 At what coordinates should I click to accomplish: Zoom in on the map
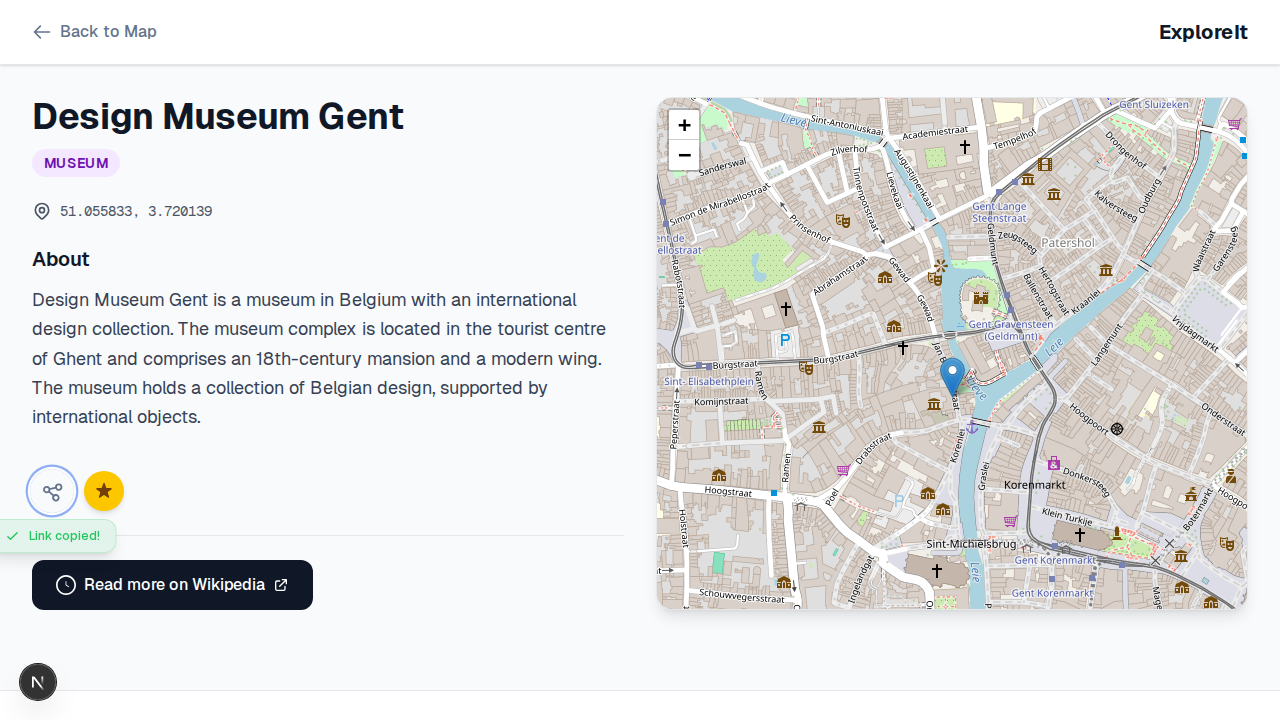click(x=684, y=125)
